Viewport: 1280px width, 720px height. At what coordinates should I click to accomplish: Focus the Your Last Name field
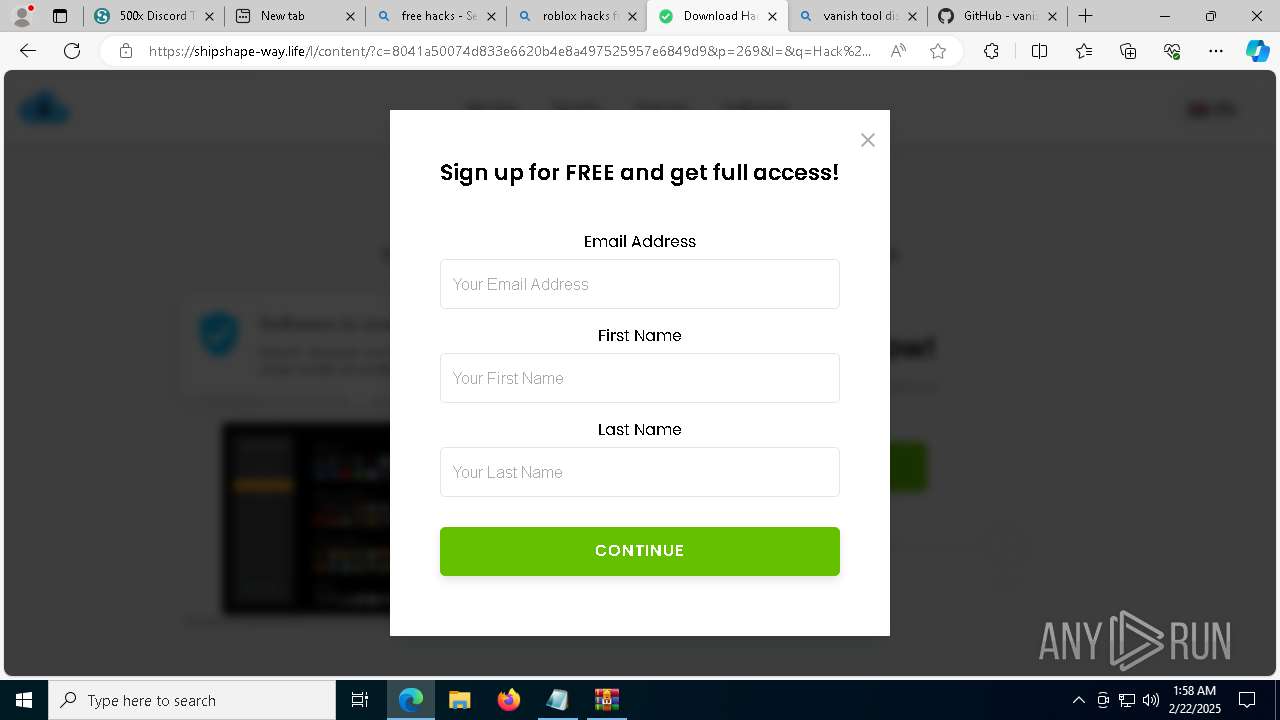click(640, 472)
